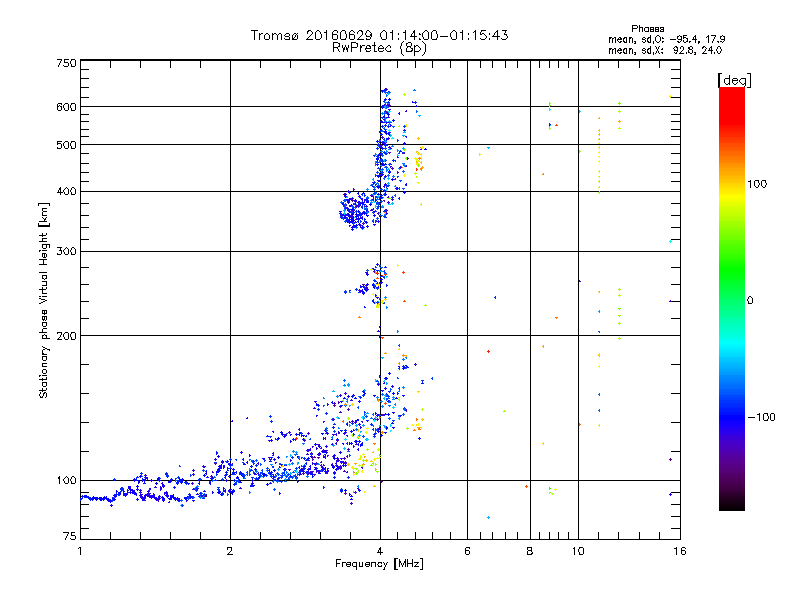Click the y-axis tick label '750'
800x600 pixels.
pos(66,63)
